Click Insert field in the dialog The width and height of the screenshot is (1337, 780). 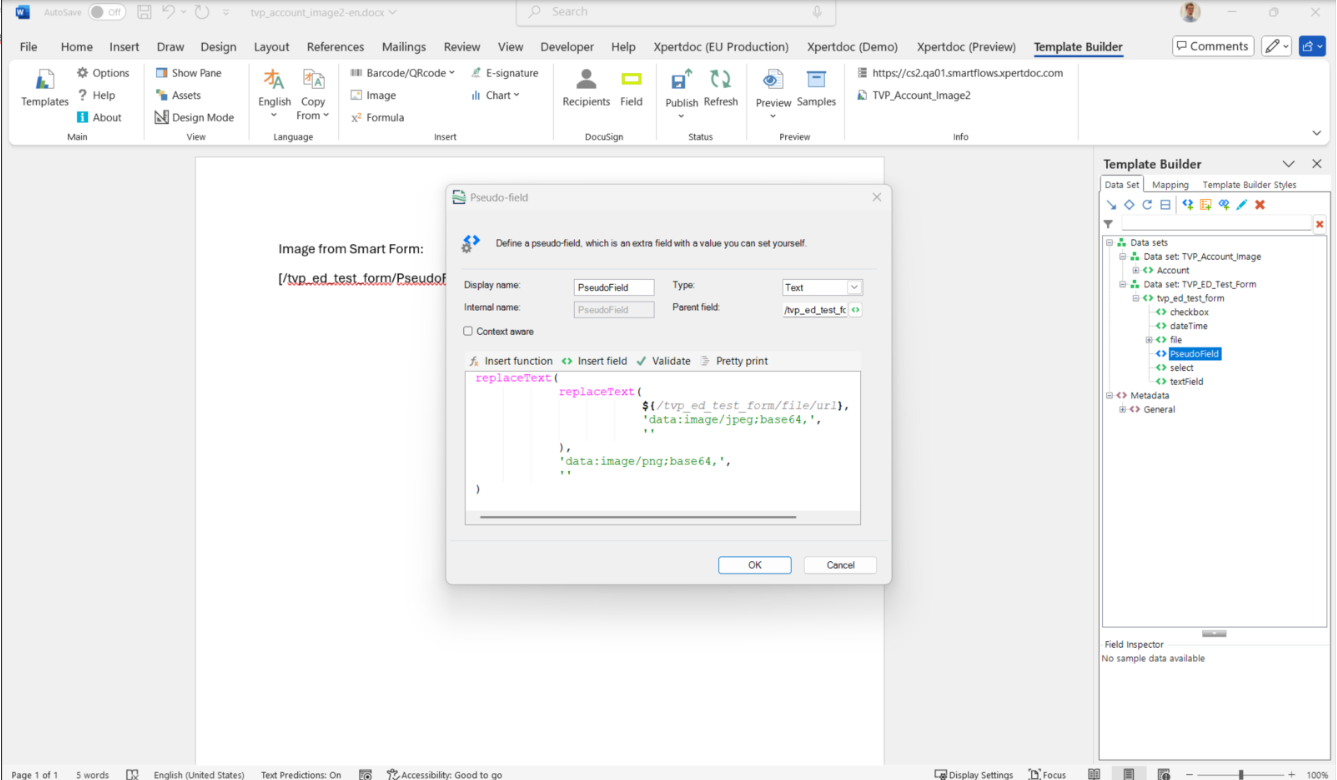pos(594,361)
